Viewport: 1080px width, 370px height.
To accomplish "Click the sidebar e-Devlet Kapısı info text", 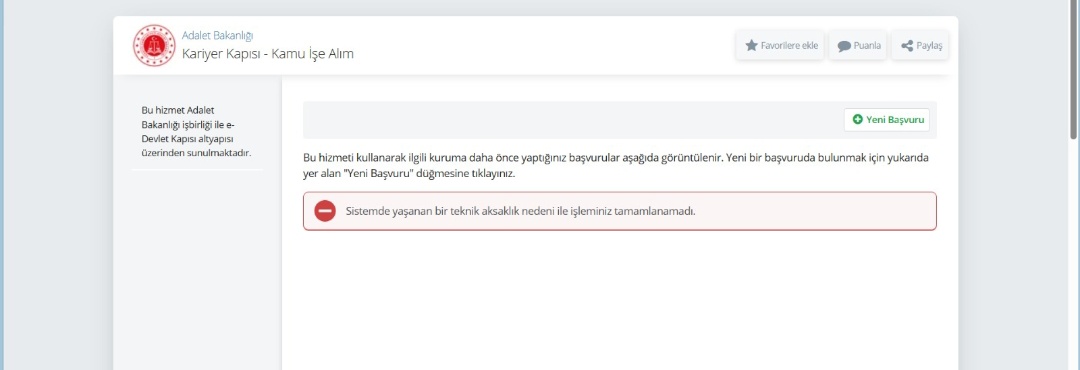I will point(196,131).
